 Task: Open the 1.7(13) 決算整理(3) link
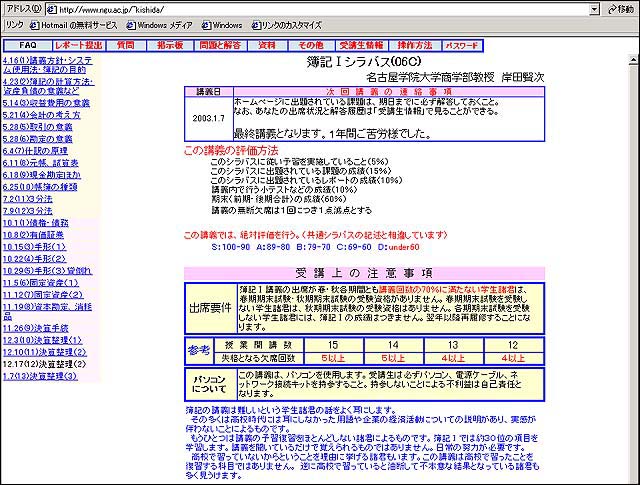[x=40, y=376]
